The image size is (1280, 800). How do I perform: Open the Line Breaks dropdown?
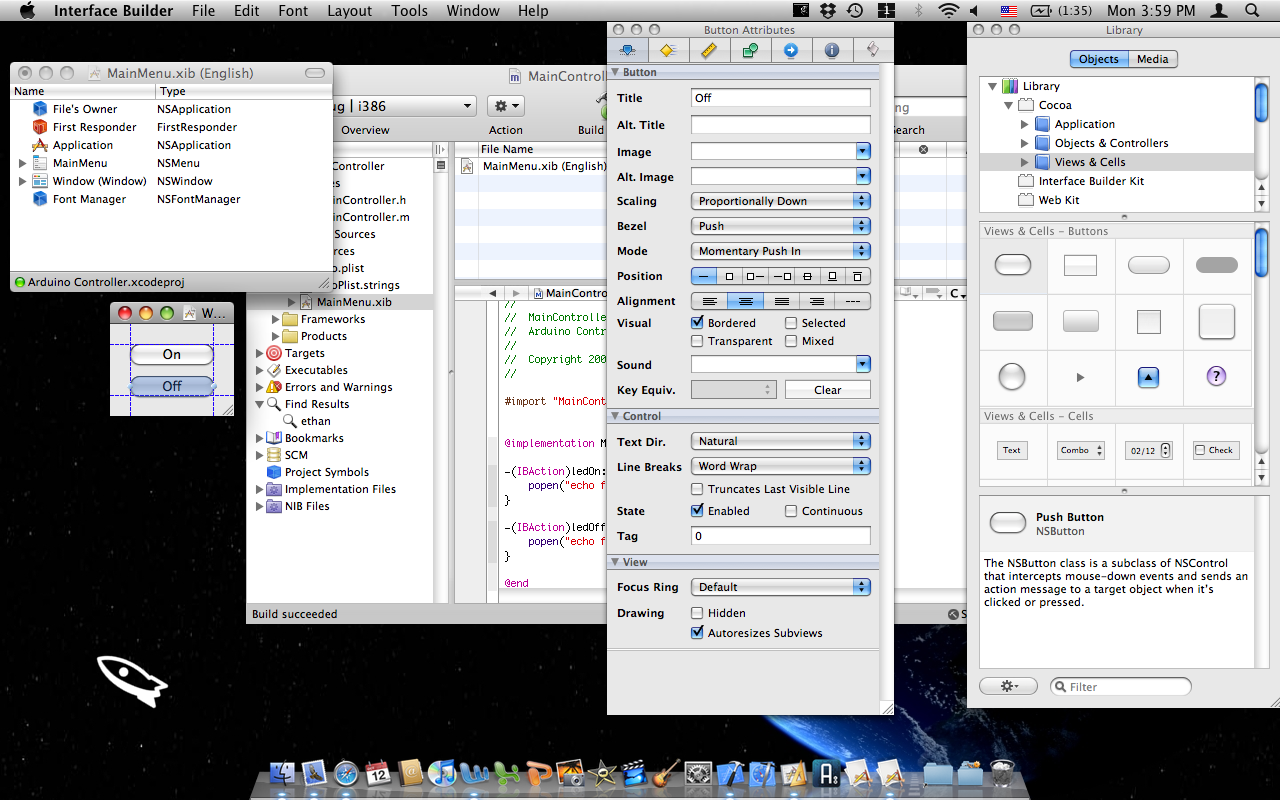pos(781,466)
